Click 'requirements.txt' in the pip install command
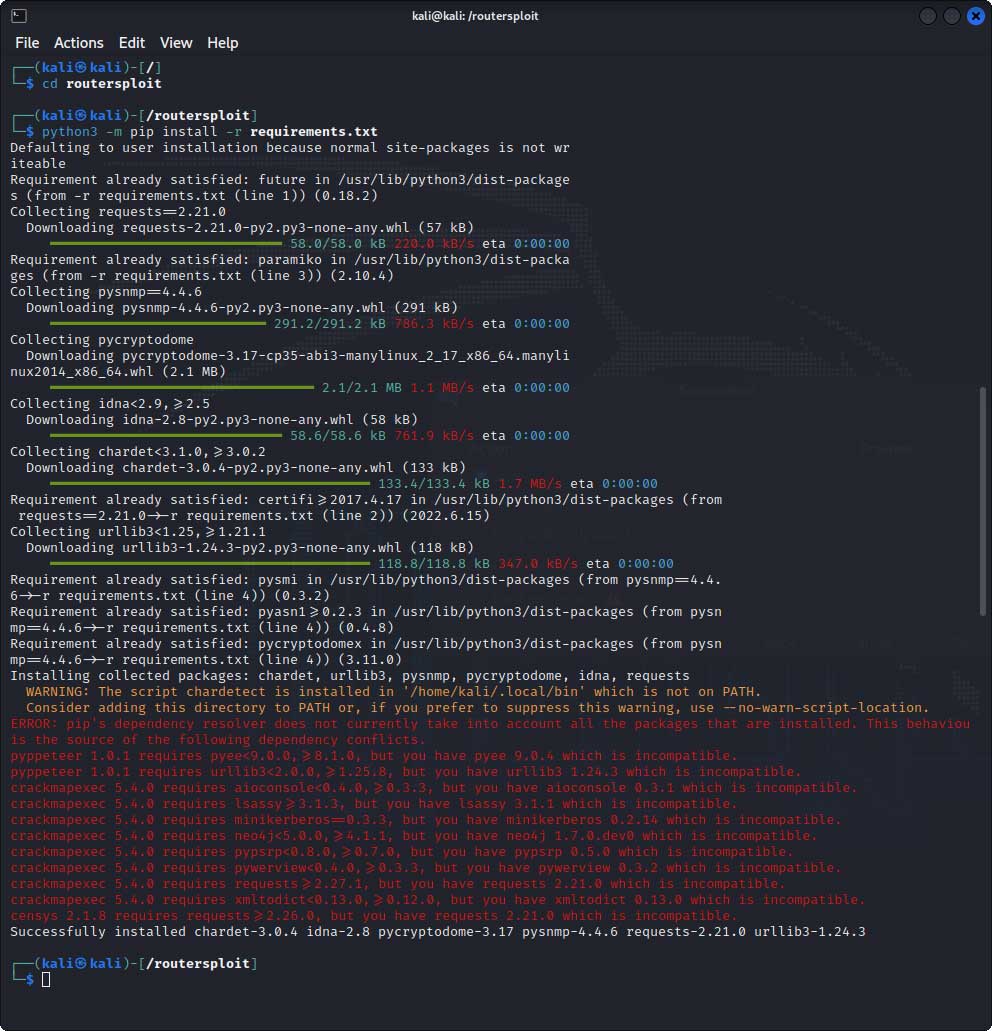992x1031 pixels. (x=313, y=132)
